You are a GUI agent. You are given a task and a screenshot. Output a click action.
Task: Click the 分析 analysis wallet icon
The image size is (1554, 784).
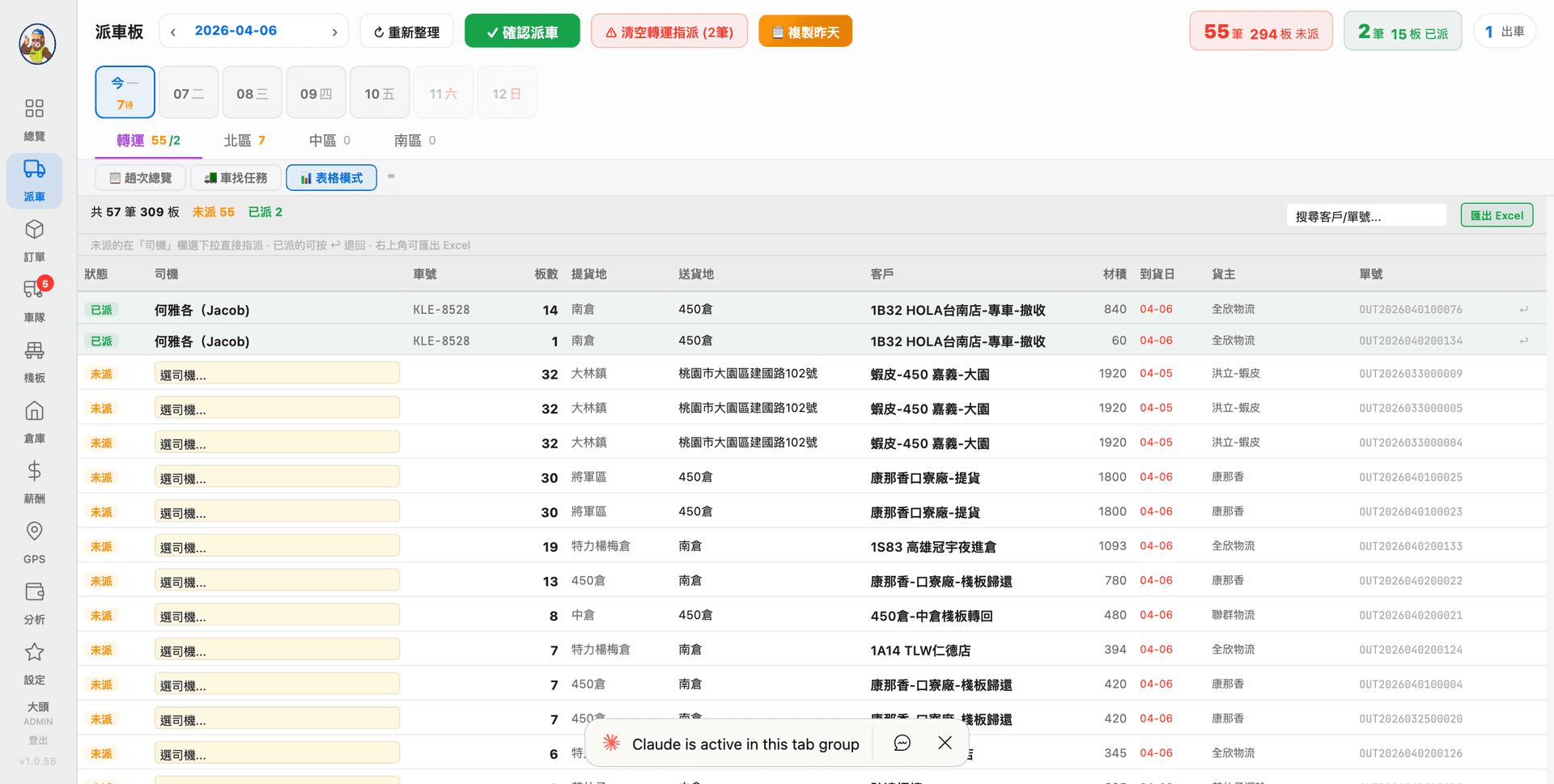pyautogui.click(x=34, y=601)
